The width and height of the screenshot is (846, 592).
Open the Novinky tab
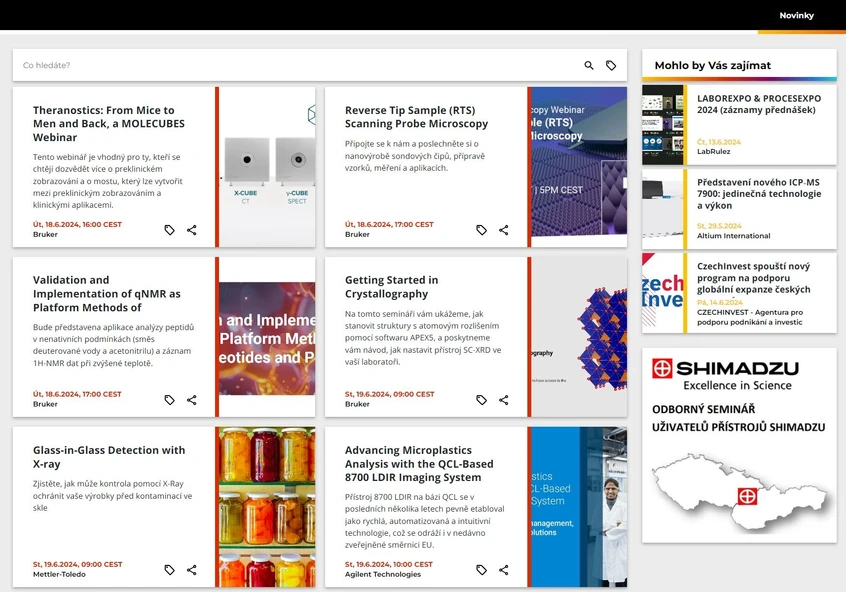click(x=796, y=15)
